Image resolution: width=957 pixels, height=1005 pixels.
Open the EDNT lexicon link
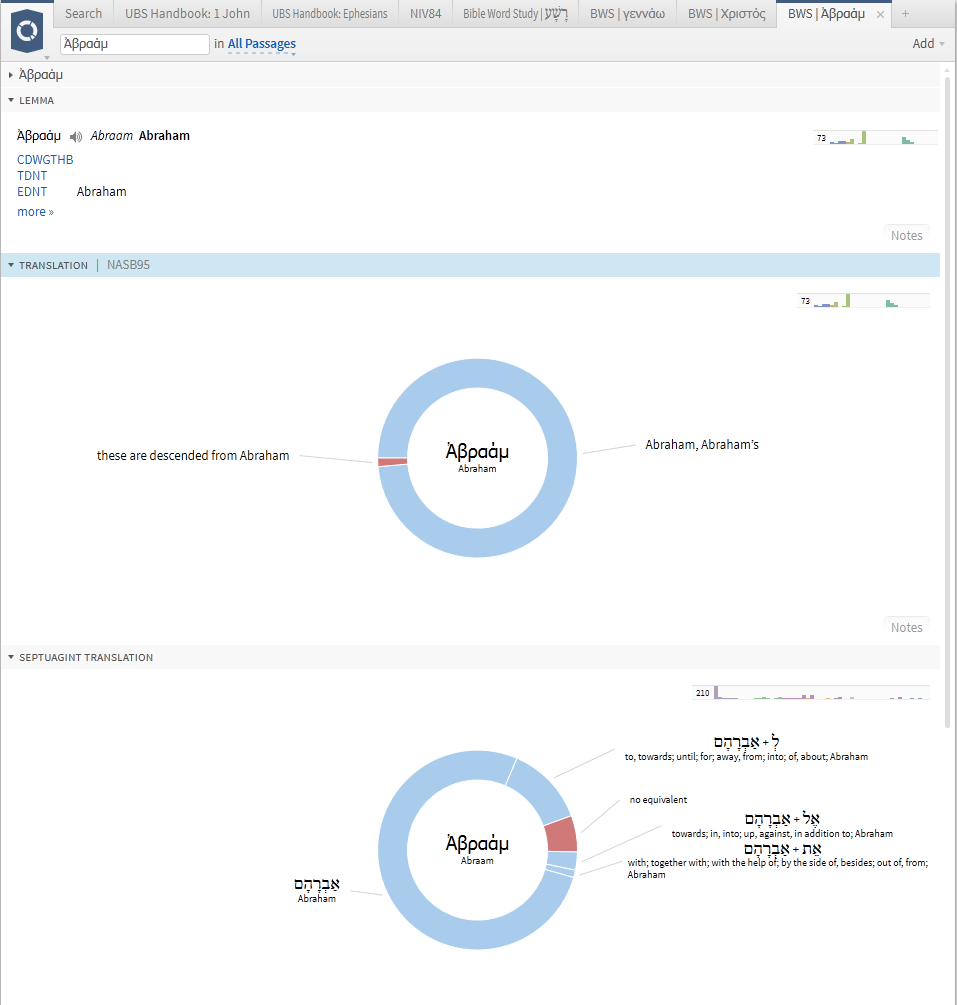(32, 192)
